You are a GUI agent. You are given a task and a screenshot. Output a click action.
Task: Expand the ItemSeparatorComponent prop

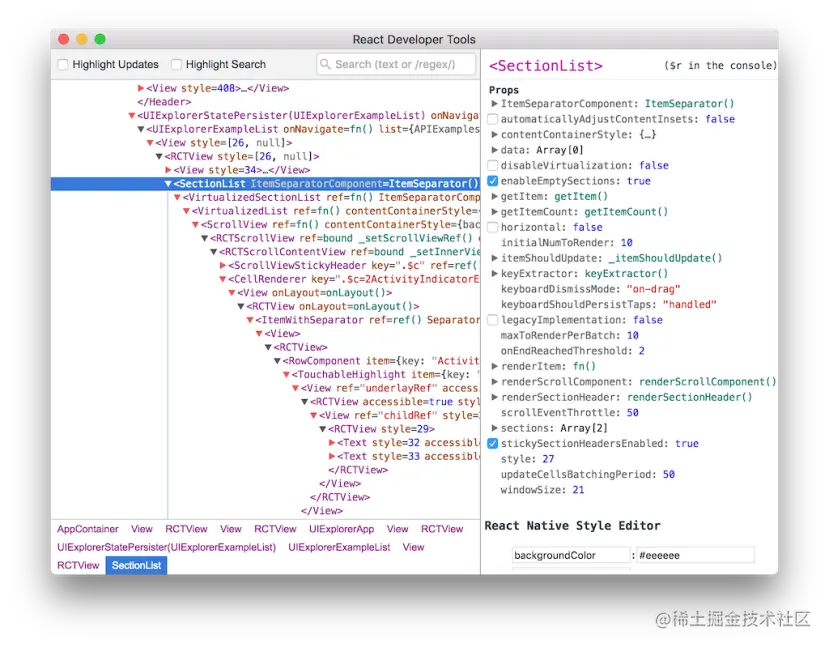[494, 104]
